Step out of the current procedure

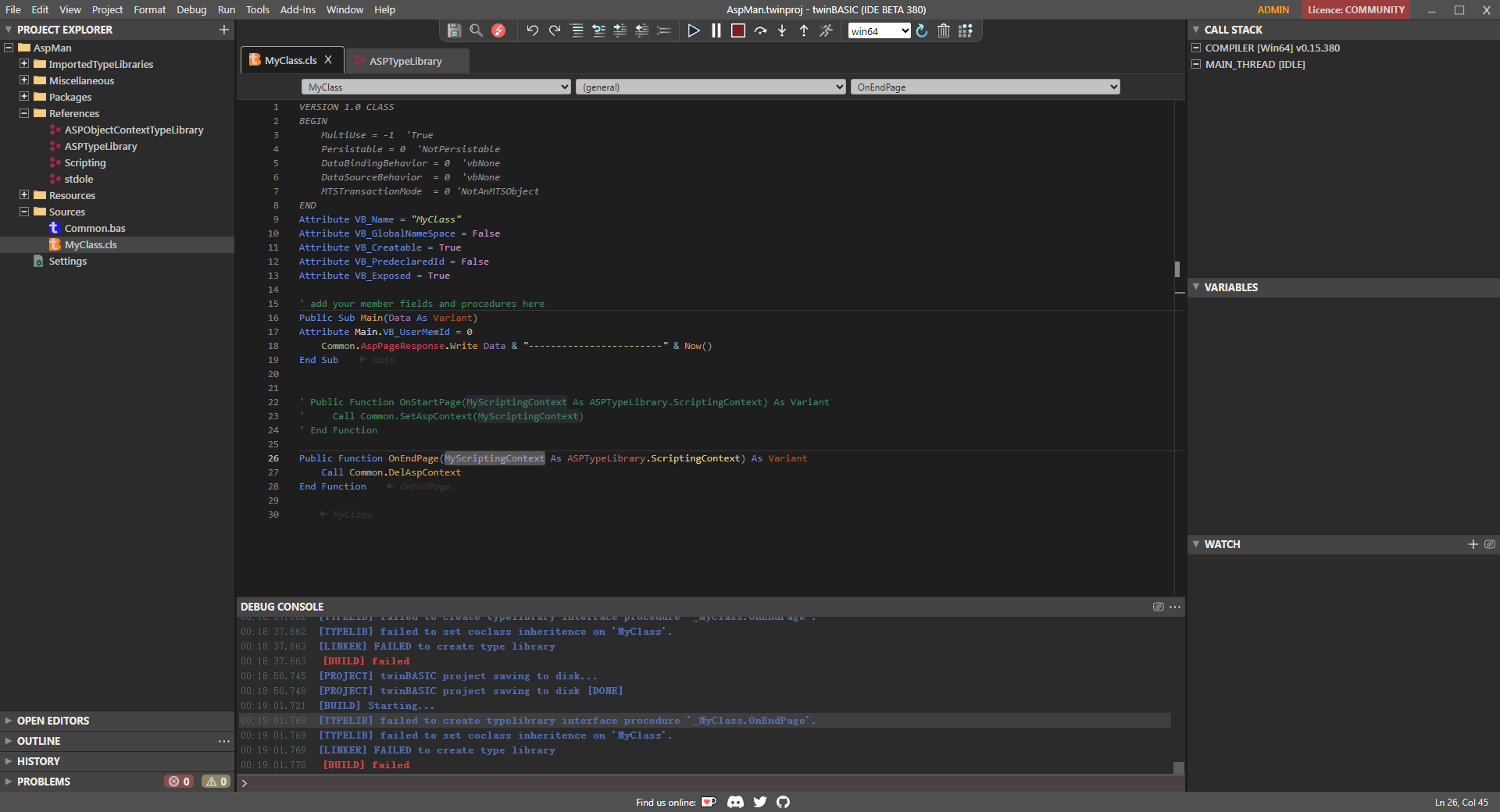pyautogui.click(x=803, y=30)
